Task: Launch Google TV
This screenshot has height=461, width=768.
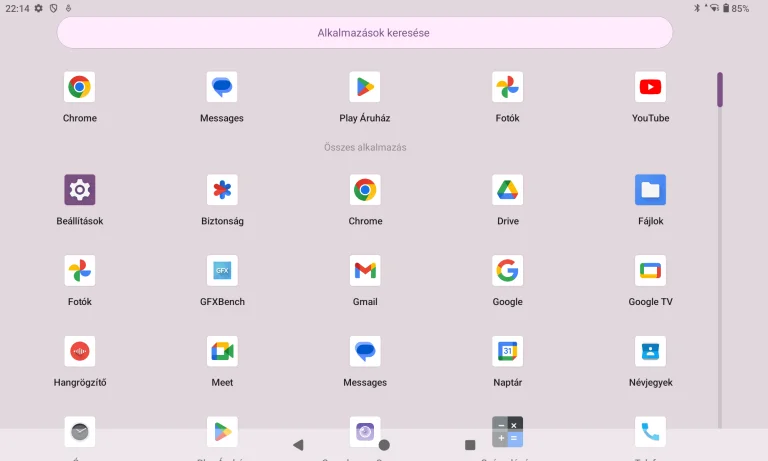Action: [650, 270]
